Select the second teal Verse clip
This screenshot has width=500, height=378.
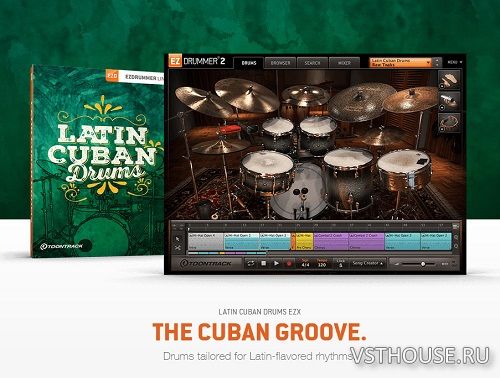coord(275,241)
